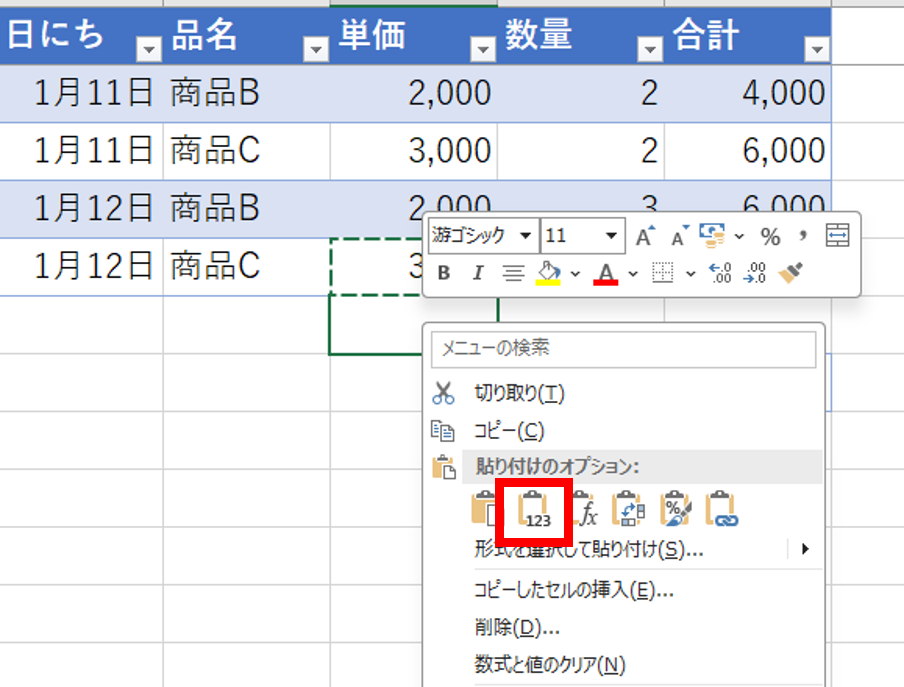The height and width of the screenshot is (687, 904).
Task: Click the Increase Decimal icon
Action: 719,272
